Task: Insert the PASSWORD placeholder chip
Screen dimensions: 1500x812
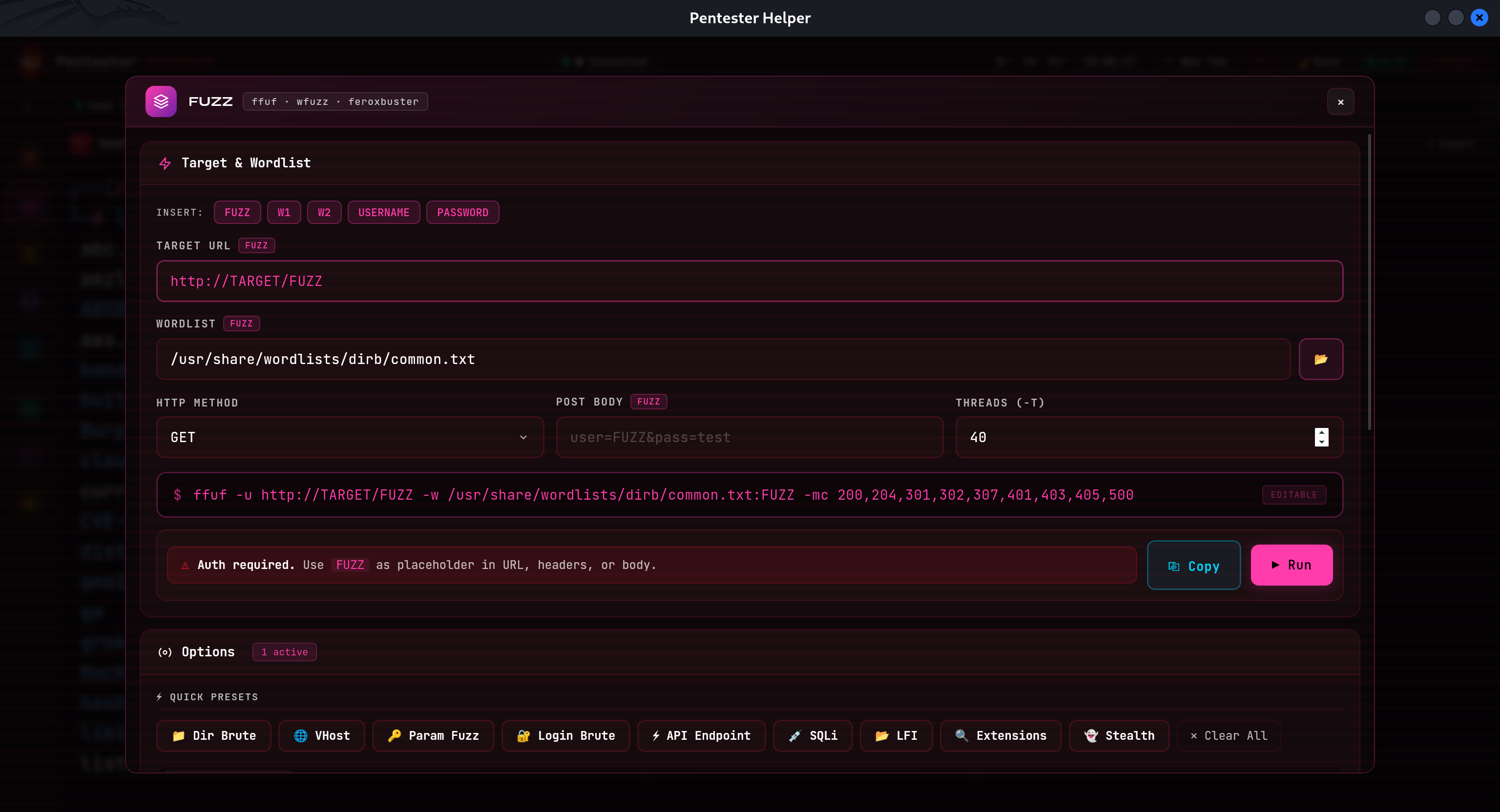Action: tap(462, 212)
